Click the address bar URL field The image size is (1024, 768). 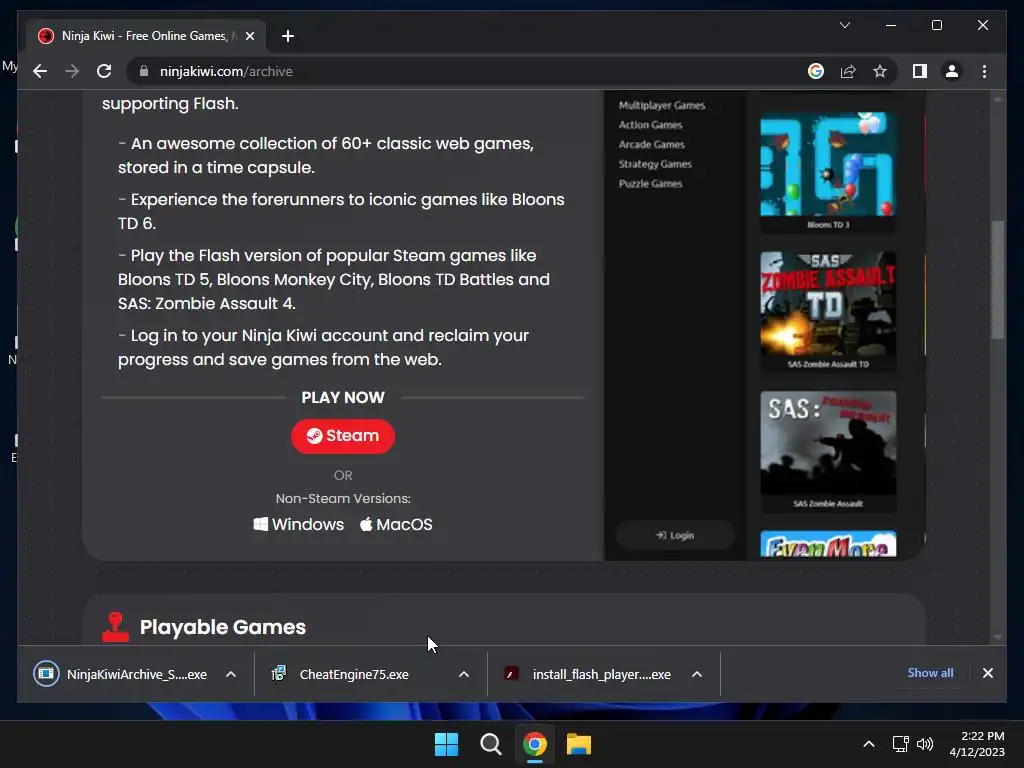coord(470,71)
